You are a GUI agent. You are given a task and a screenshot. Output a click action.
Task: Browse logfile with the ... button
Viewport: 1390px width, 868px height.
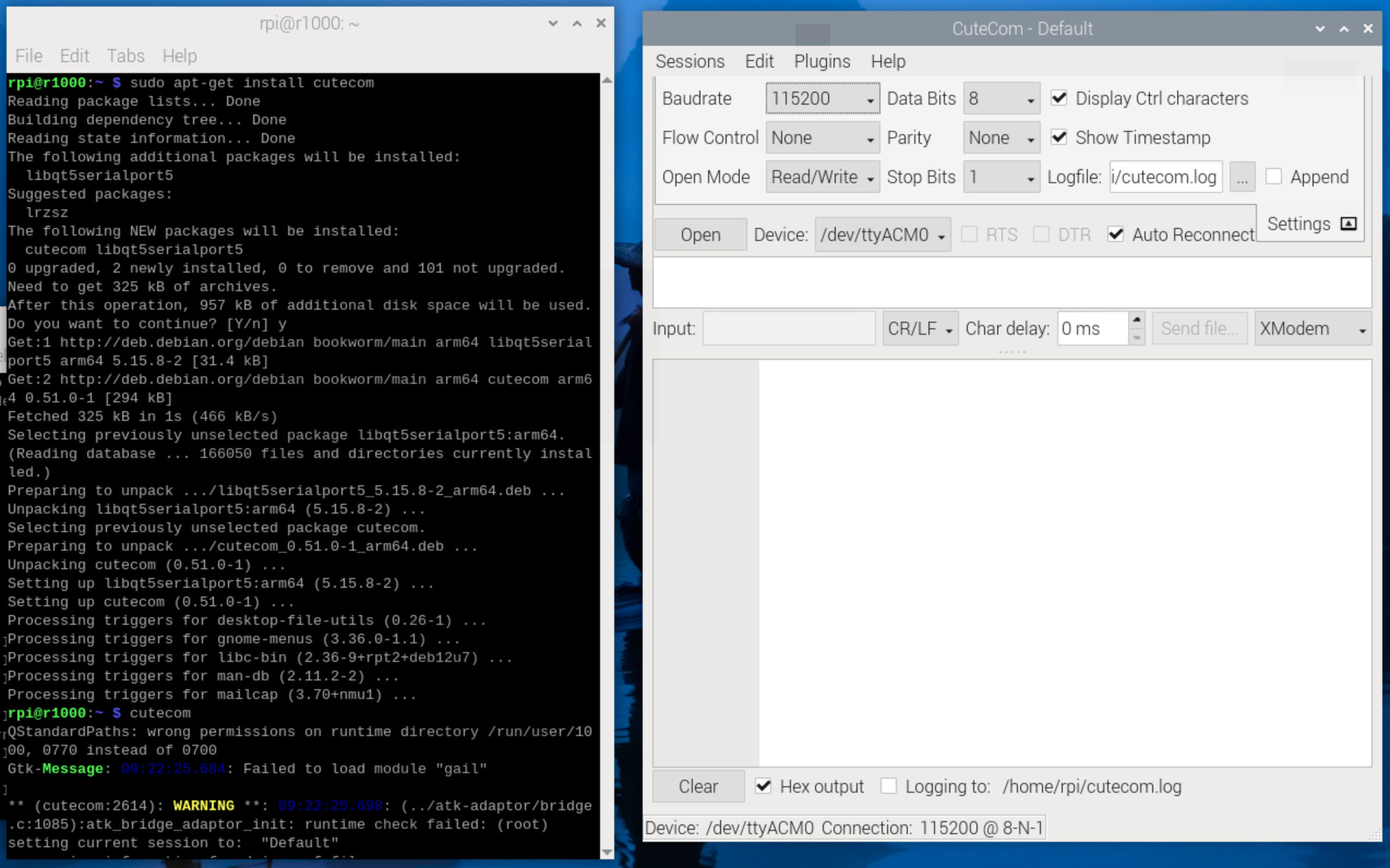click(x=1242, y=176)
